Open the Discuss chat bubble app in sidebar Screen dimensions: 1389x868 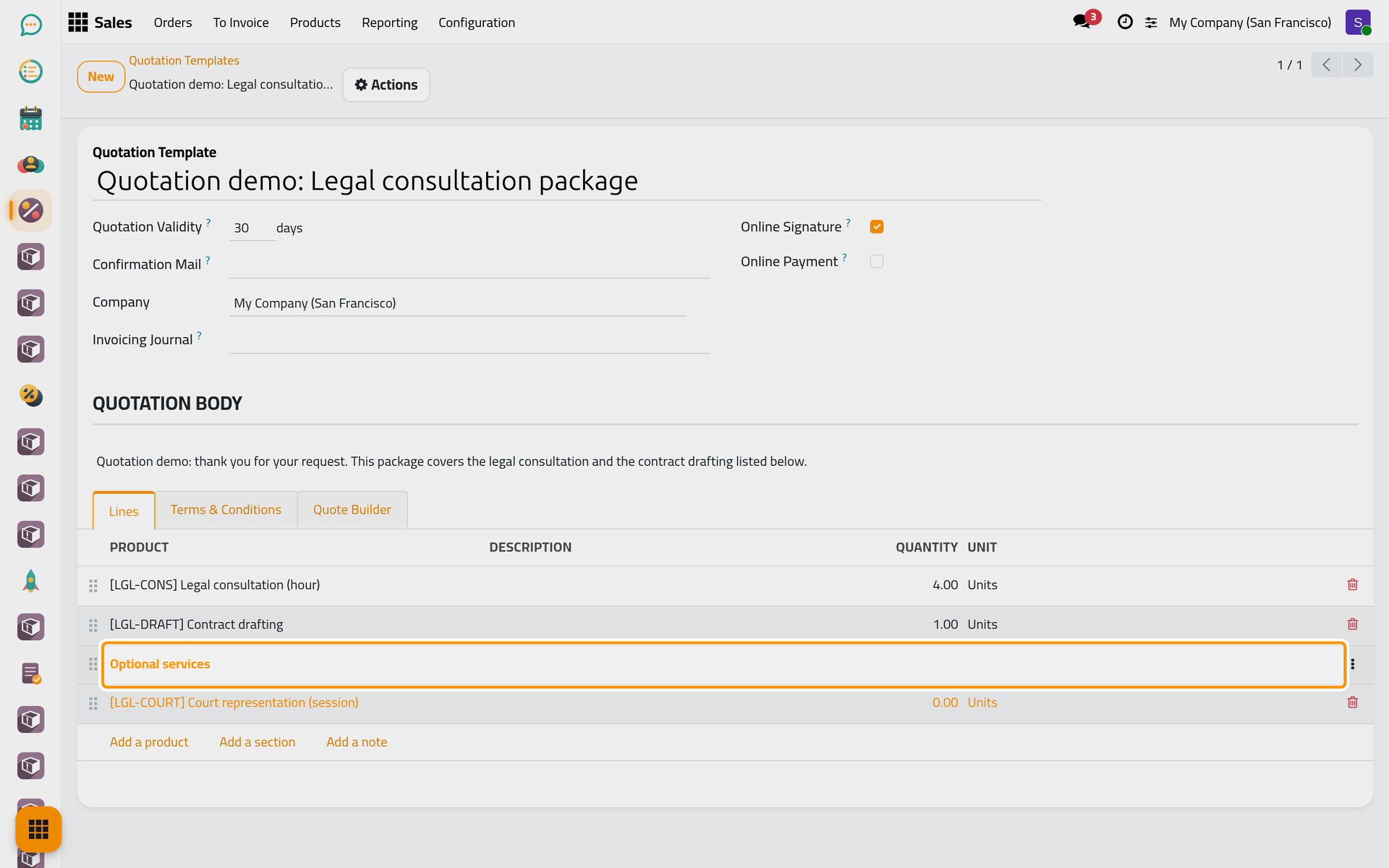pos(30,25)
